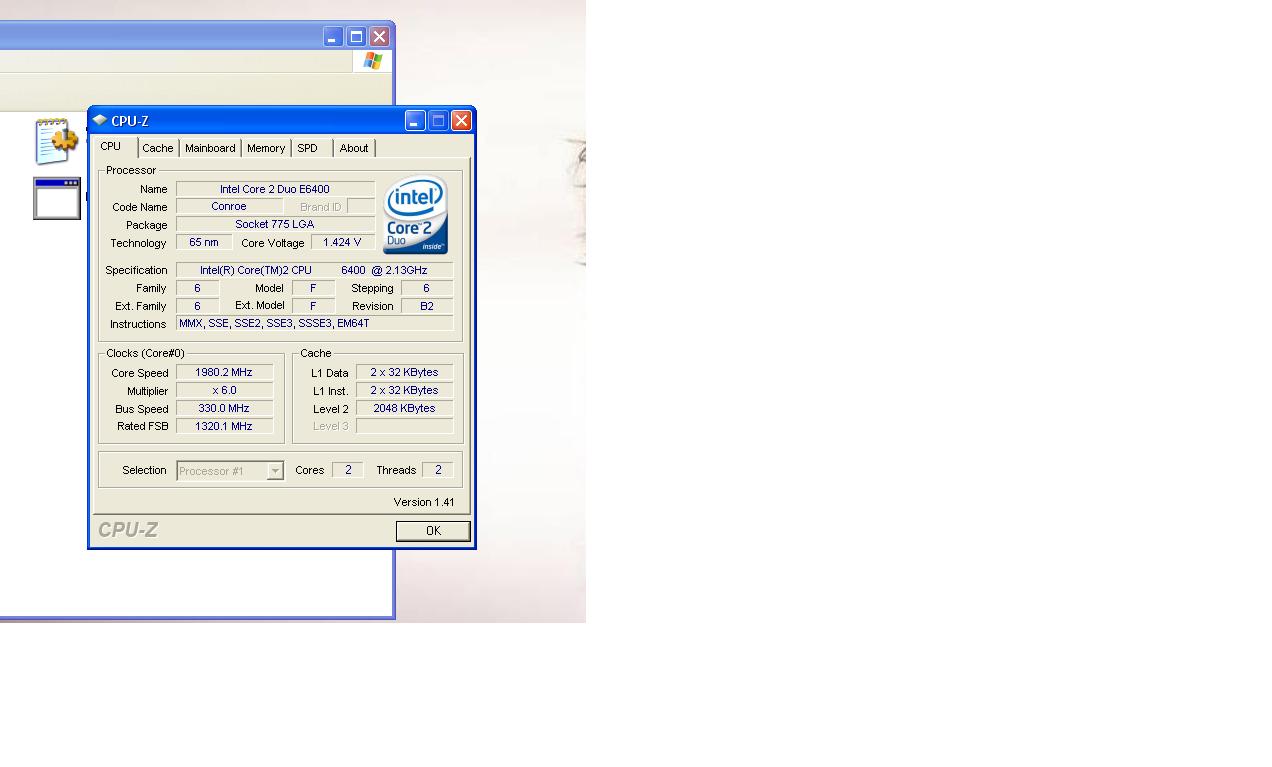Click the bus speed value '330.0 MHz'
Viewport: 1272px width, 767px height.
(x=224, y=408)
